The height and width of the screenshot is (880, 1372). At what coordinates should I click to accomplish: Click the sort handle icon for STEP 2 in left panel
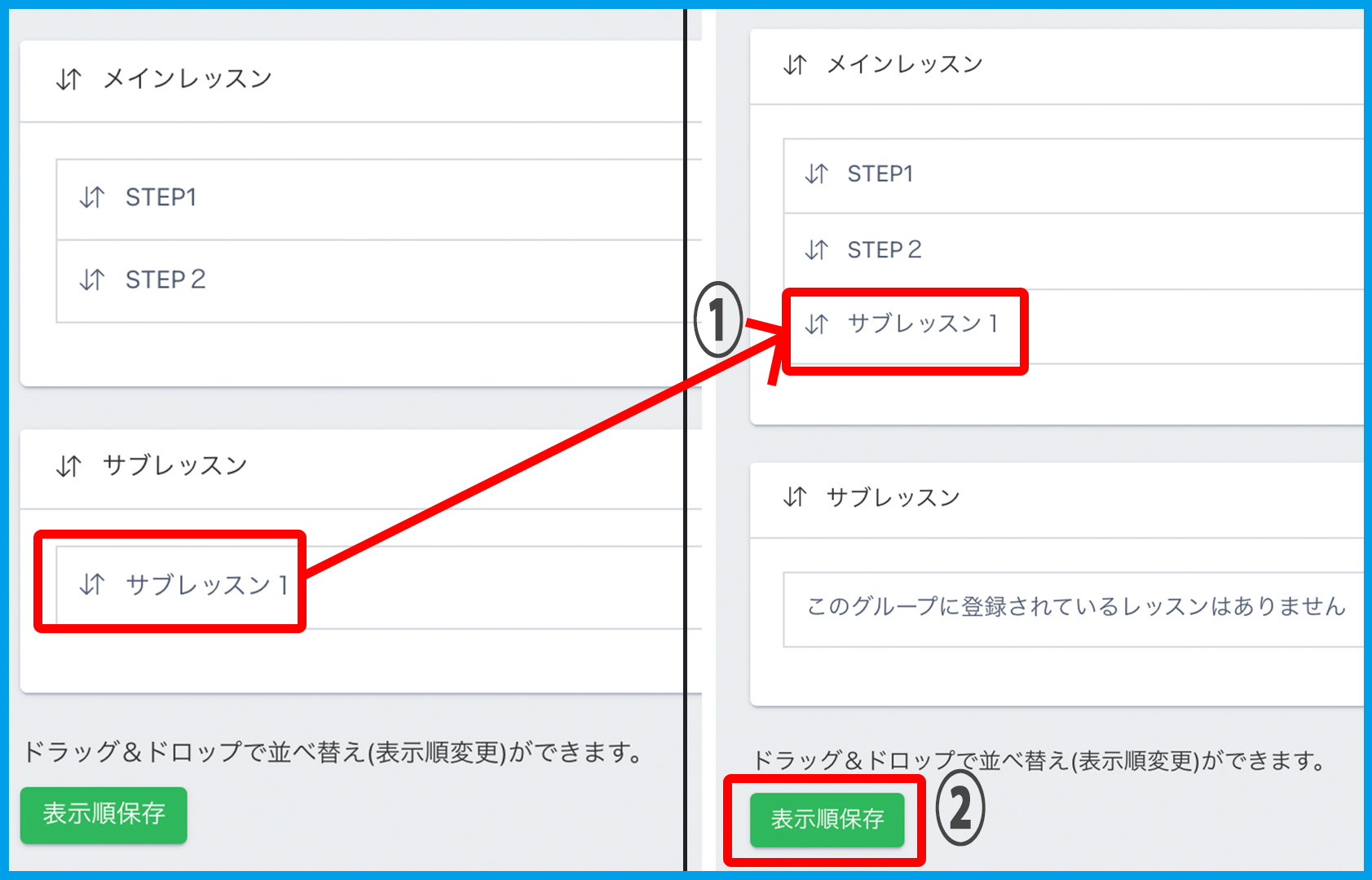coord(91,279)
